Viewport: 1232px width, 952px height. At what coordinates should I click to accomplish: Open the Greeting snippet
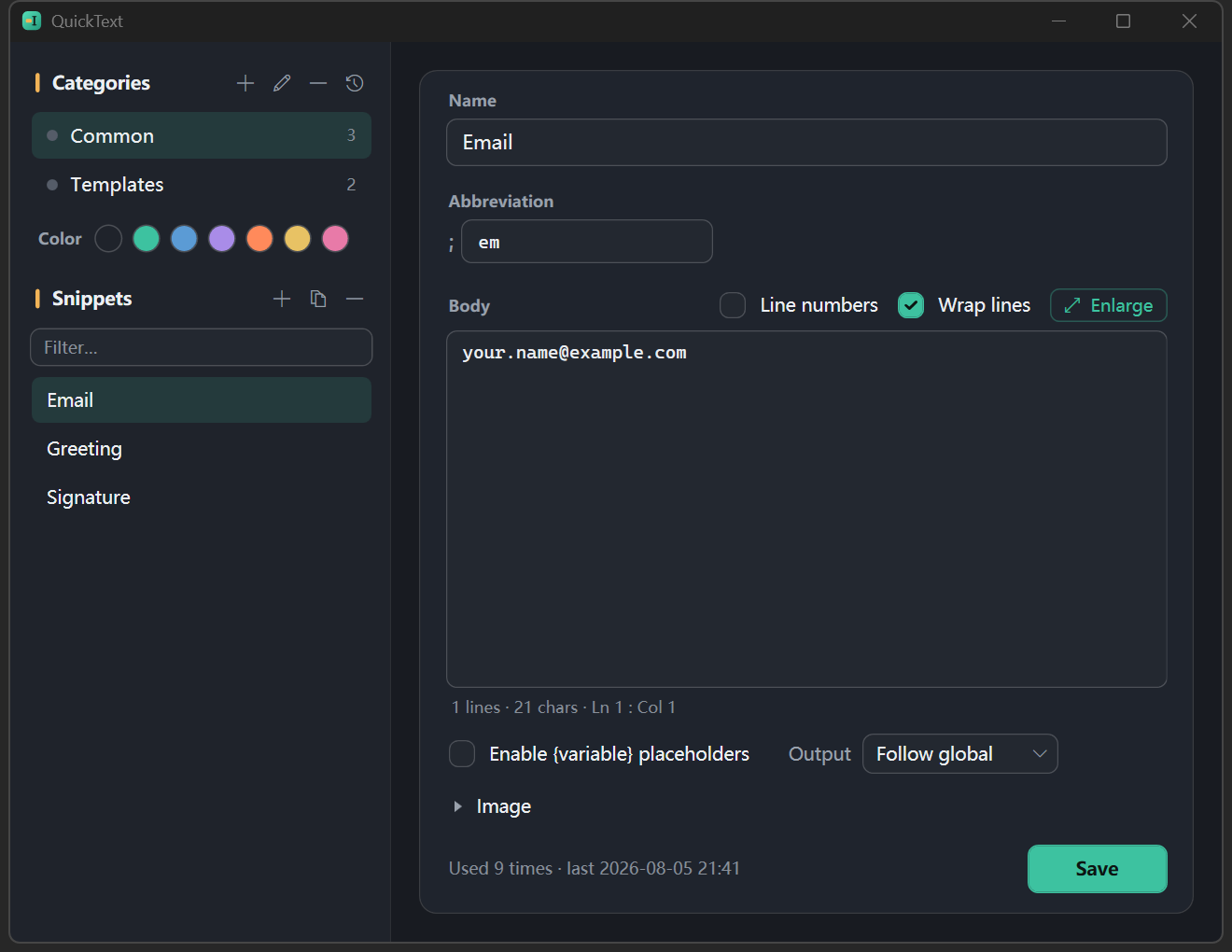[202, 449]
